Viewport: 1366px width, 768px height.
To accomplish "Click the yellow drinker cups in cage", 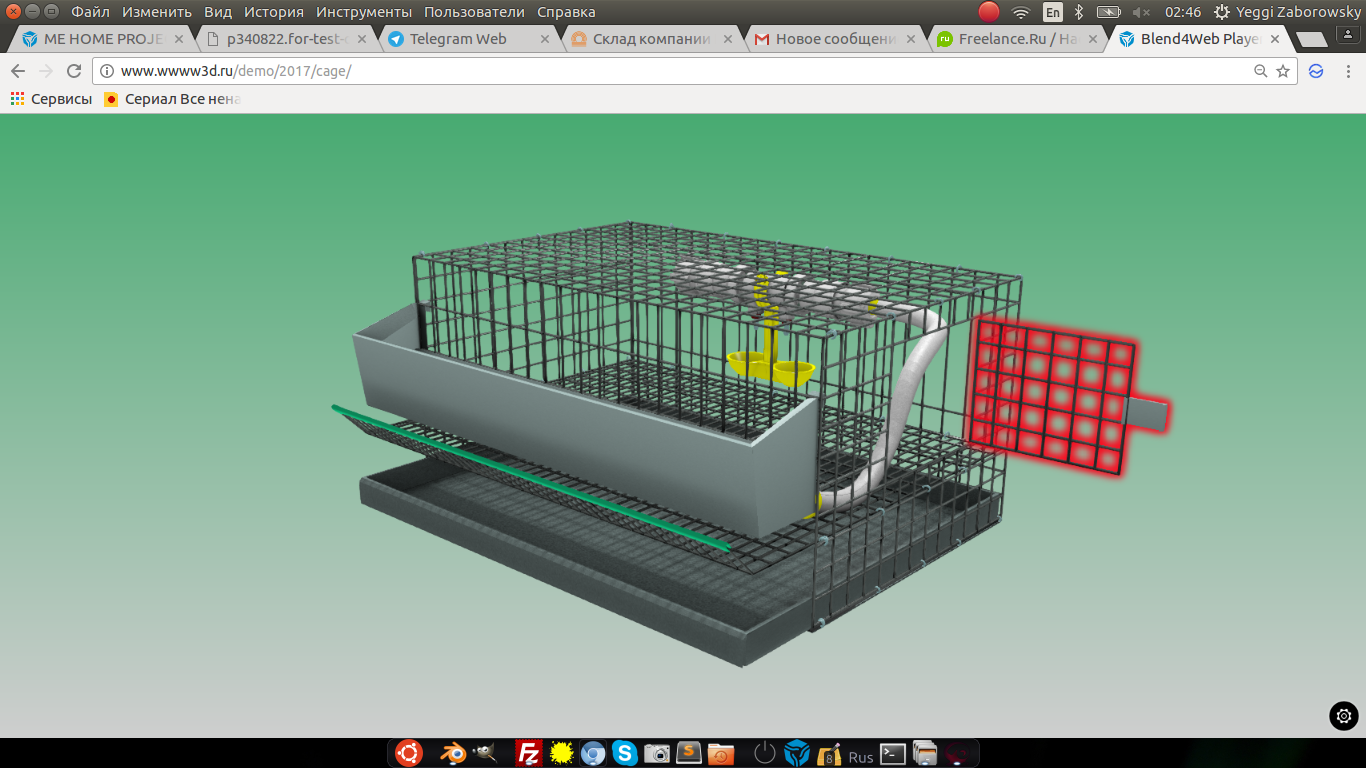I will click(x=771, y=367).
